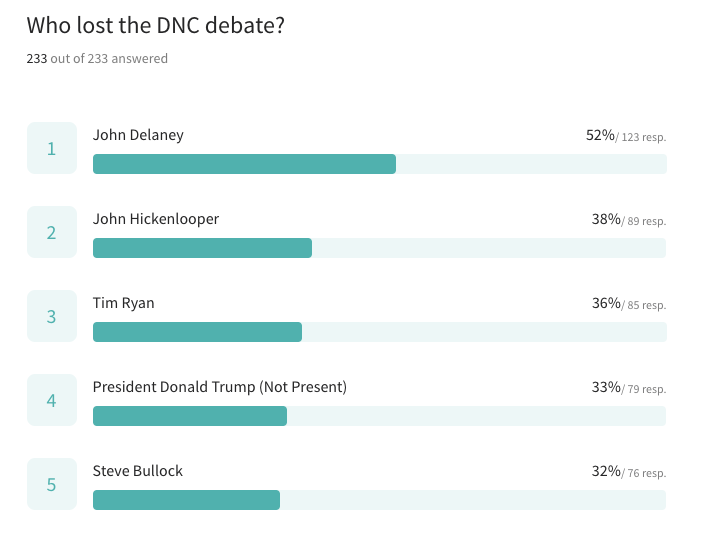Click the rank 1 number badge
The width and height of the screenshot is (727, 545).
[52, 148]
